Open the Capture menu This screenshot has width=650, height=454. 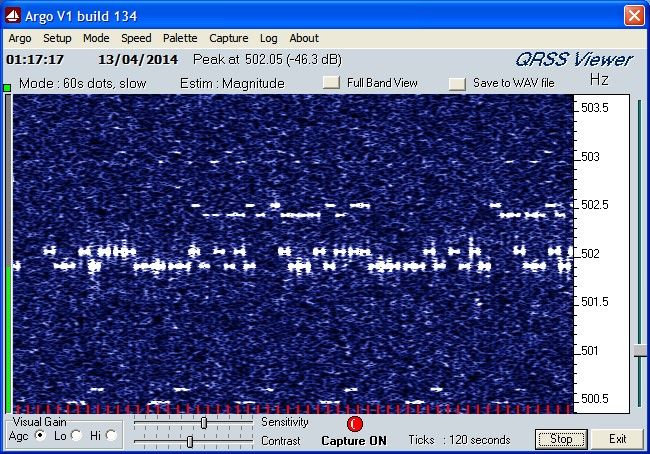(x=228, y=38)
